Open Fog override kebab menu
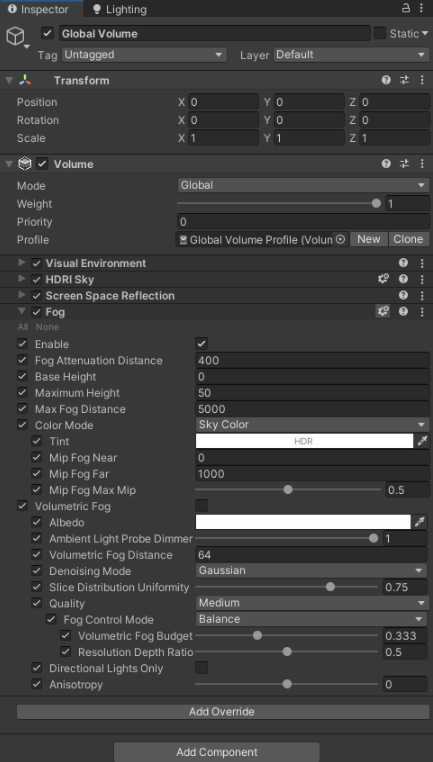The width and height of the screenshot is (433, 762). point(422,312)
